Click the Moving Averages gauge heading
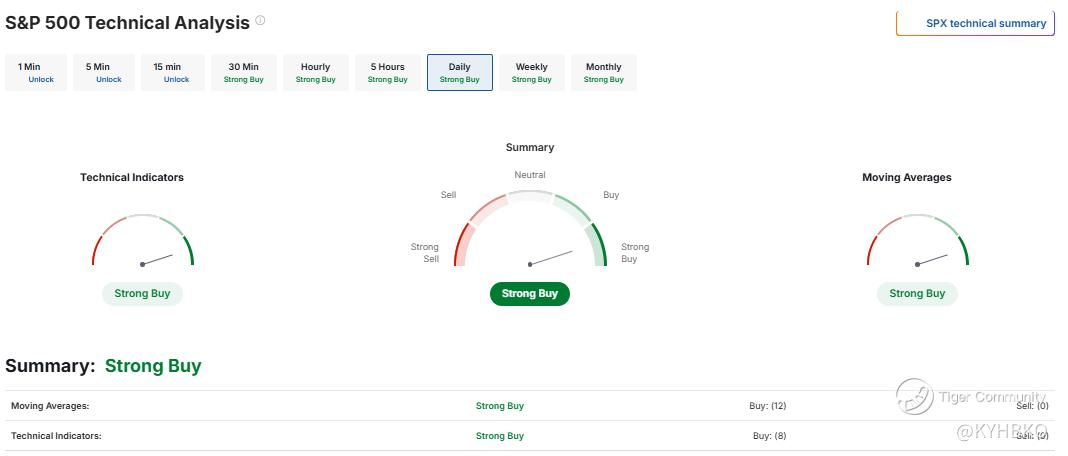Screen dimensions: 1068x456 (907, 177)
